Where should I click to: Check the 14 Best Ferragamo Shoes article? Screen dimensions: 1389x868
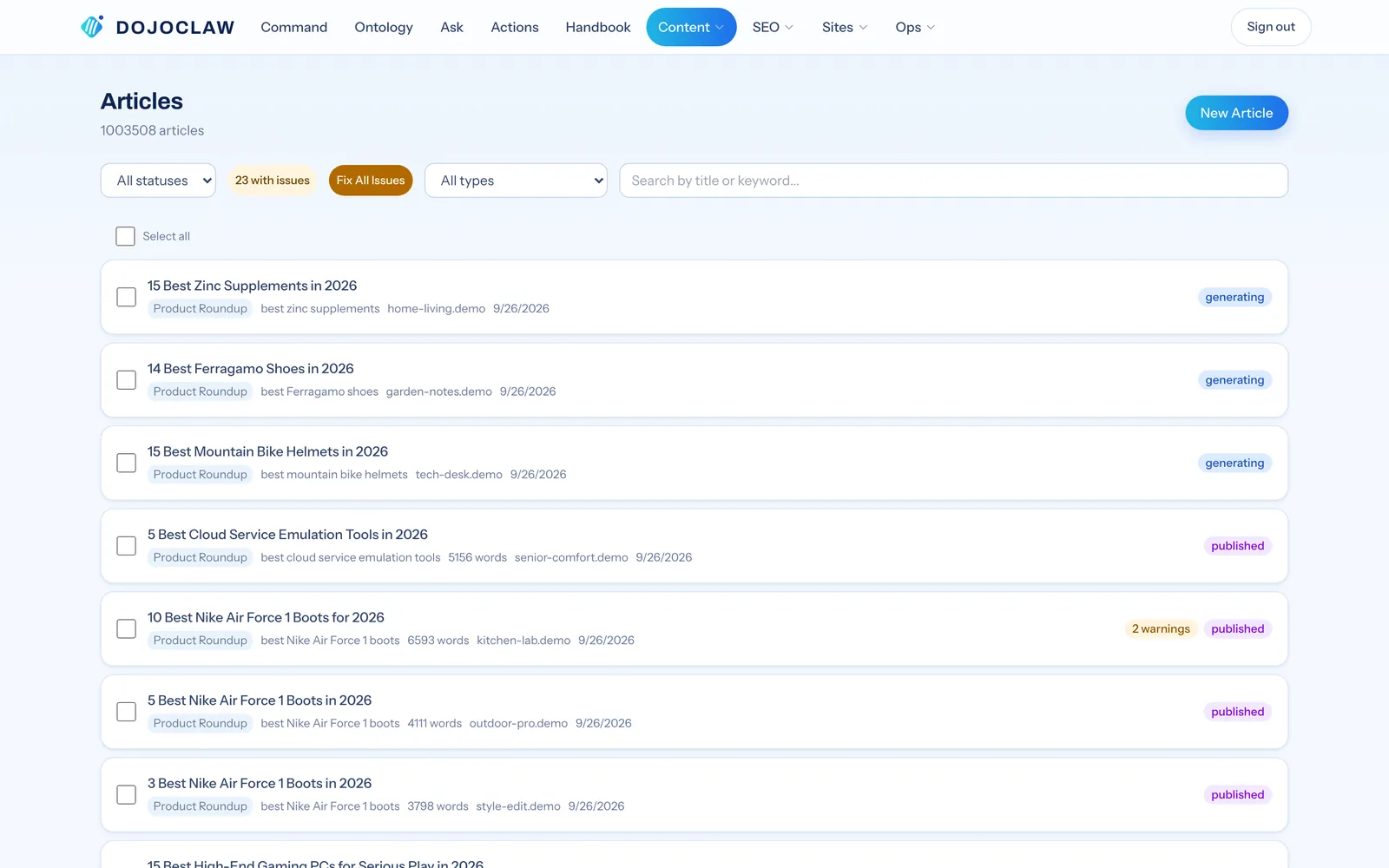(127, 380)
